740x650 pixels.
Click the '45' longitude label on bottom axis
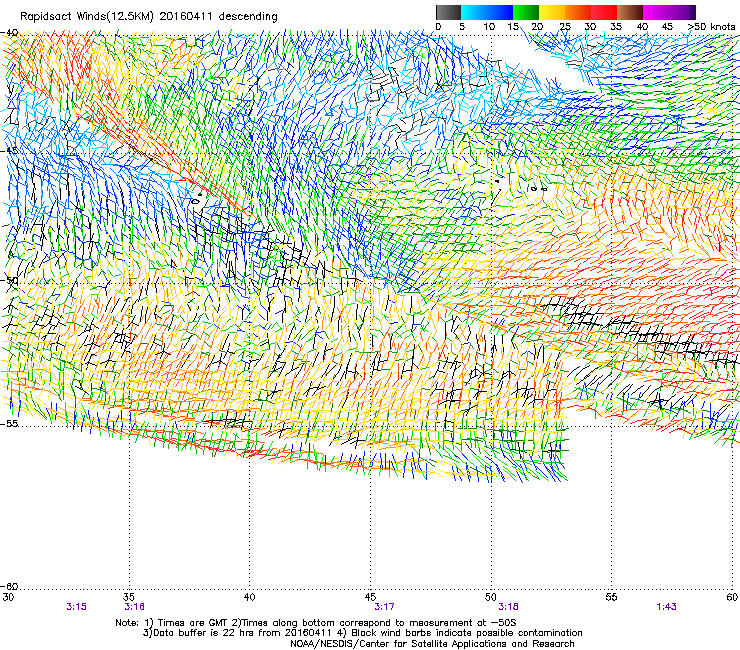[x=370, y=597]
